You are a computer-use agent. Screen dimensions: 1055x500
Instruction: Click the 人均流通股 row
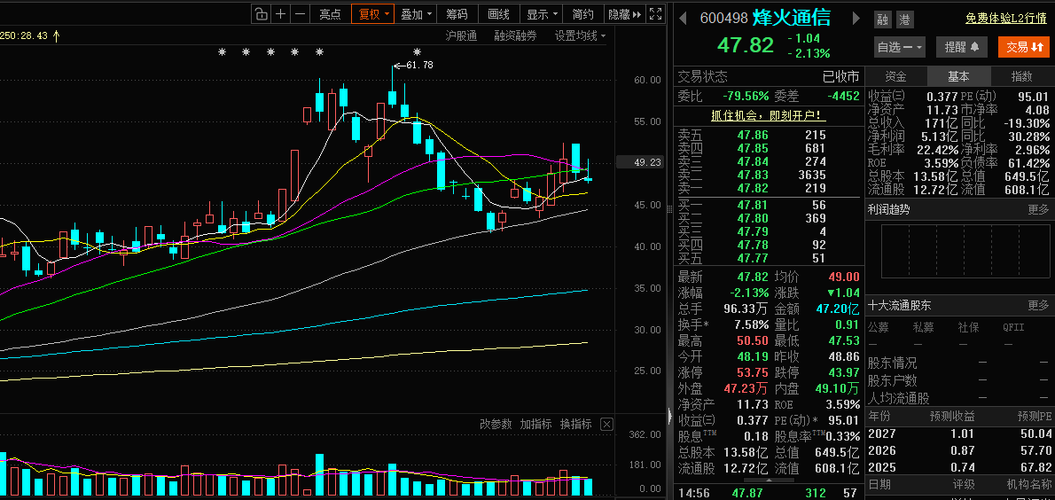pos(958,398)
